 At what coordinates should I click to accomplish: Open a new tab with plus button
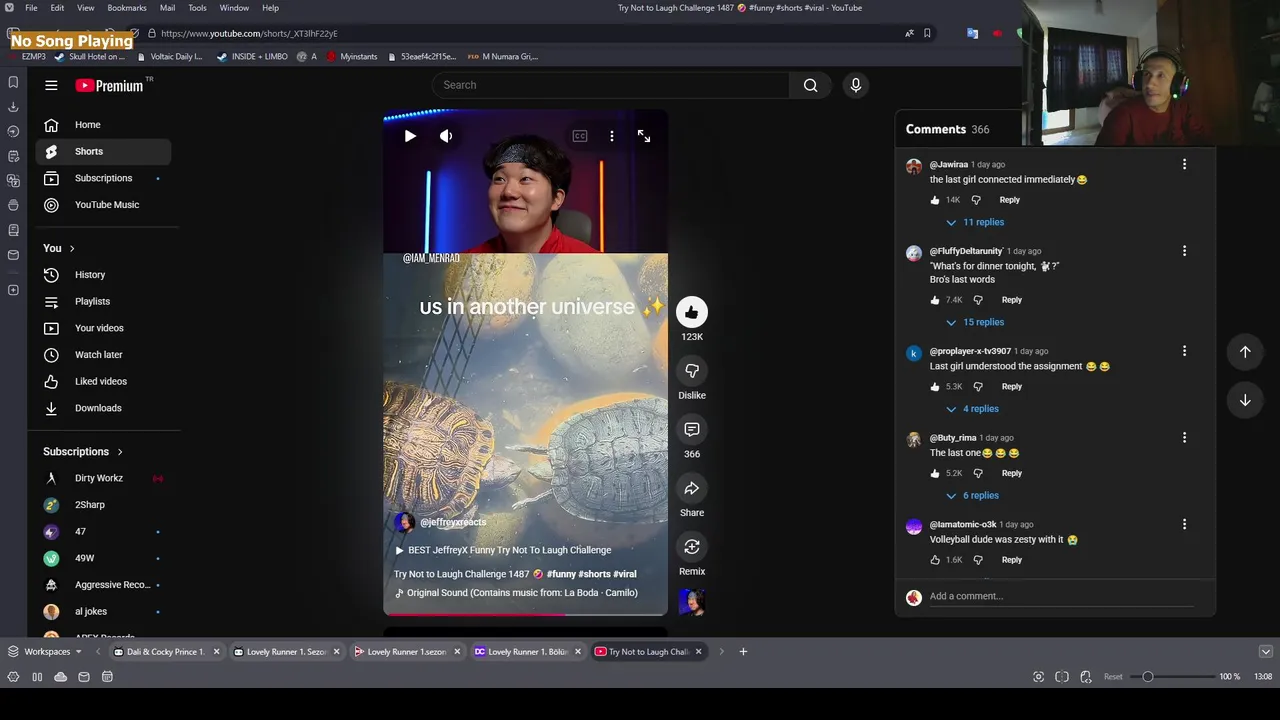click(x=743, y=652)
